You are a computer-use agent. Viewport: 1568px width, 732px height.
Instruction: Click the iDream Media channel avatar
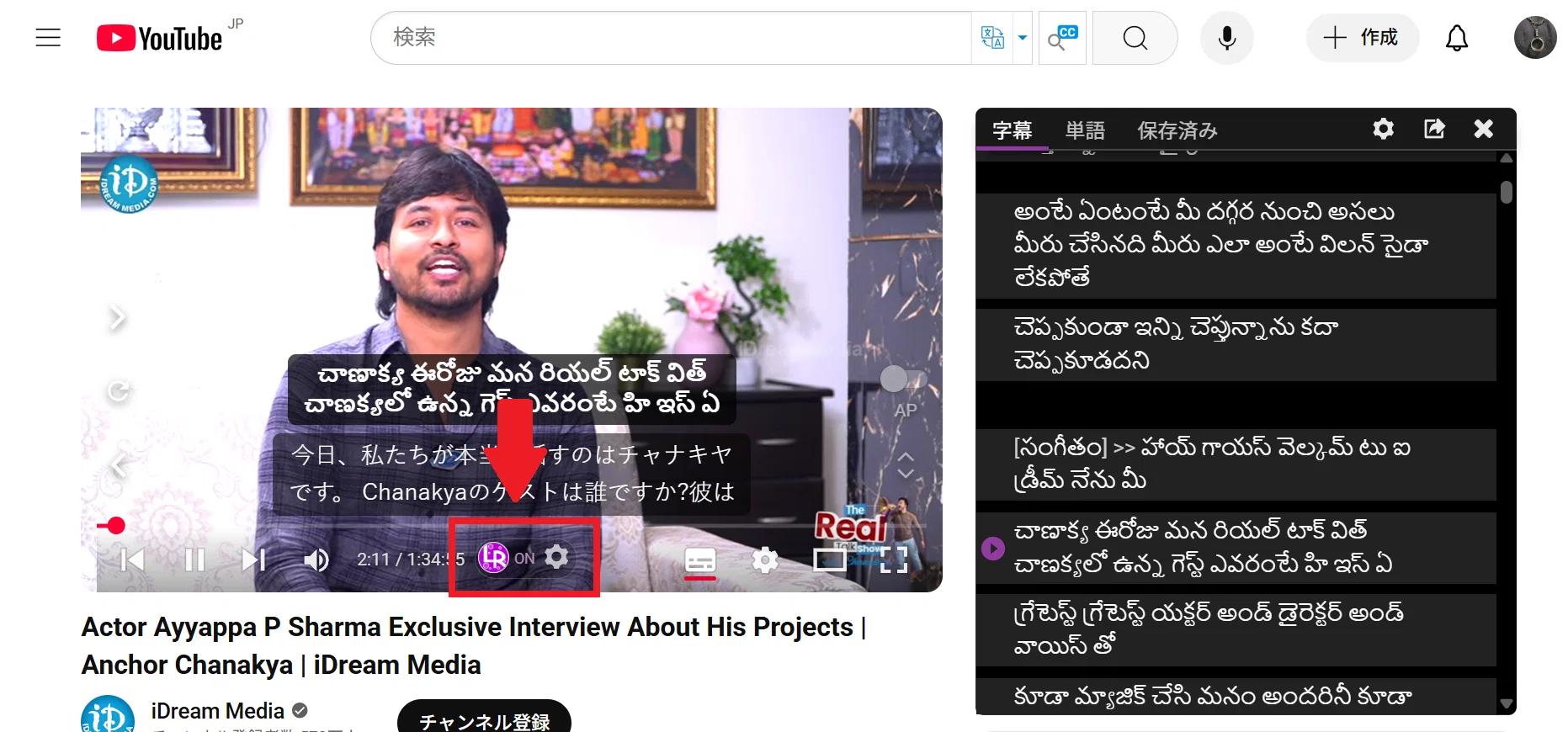pyautogui.click(x=108, y=714)
